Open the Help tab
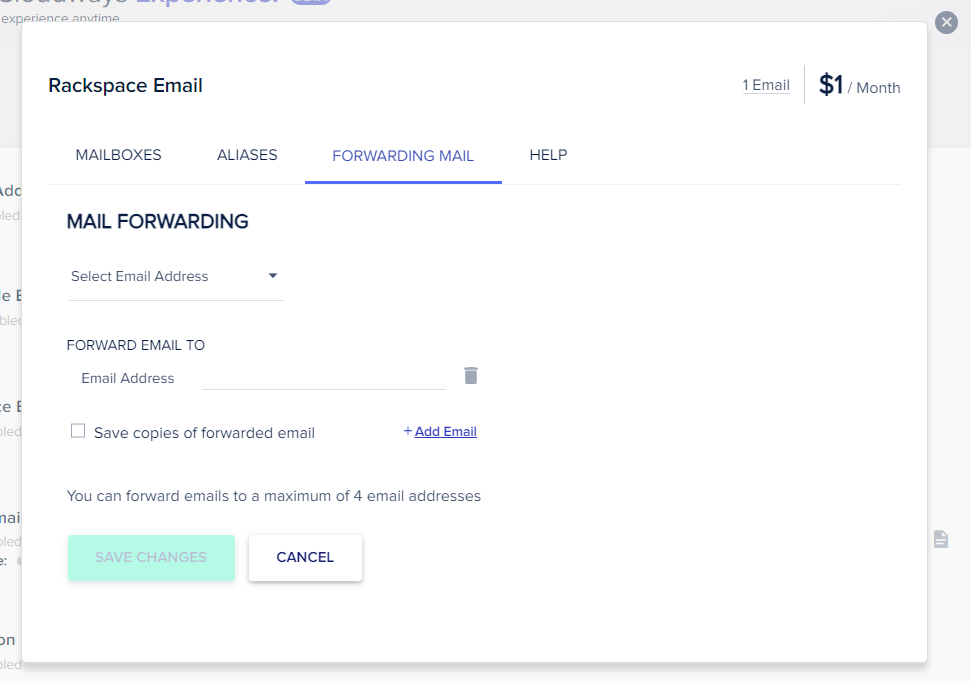971x681 pixels. [x=548, y=155]
